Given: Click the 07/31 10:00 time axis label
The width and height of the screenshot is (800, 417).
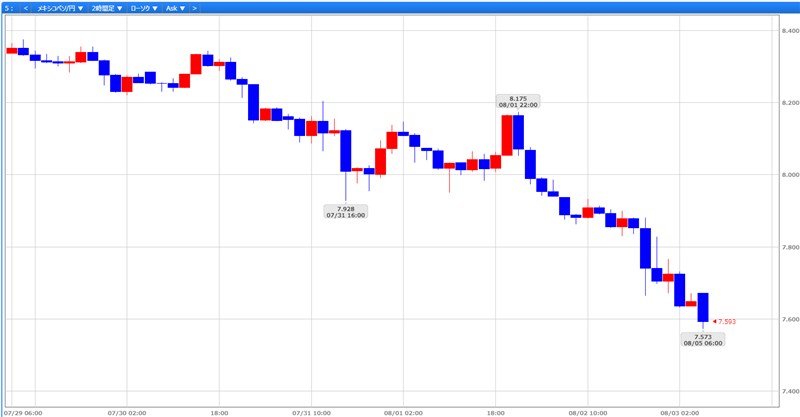Looking at the screenshot, I should point(311,411).
